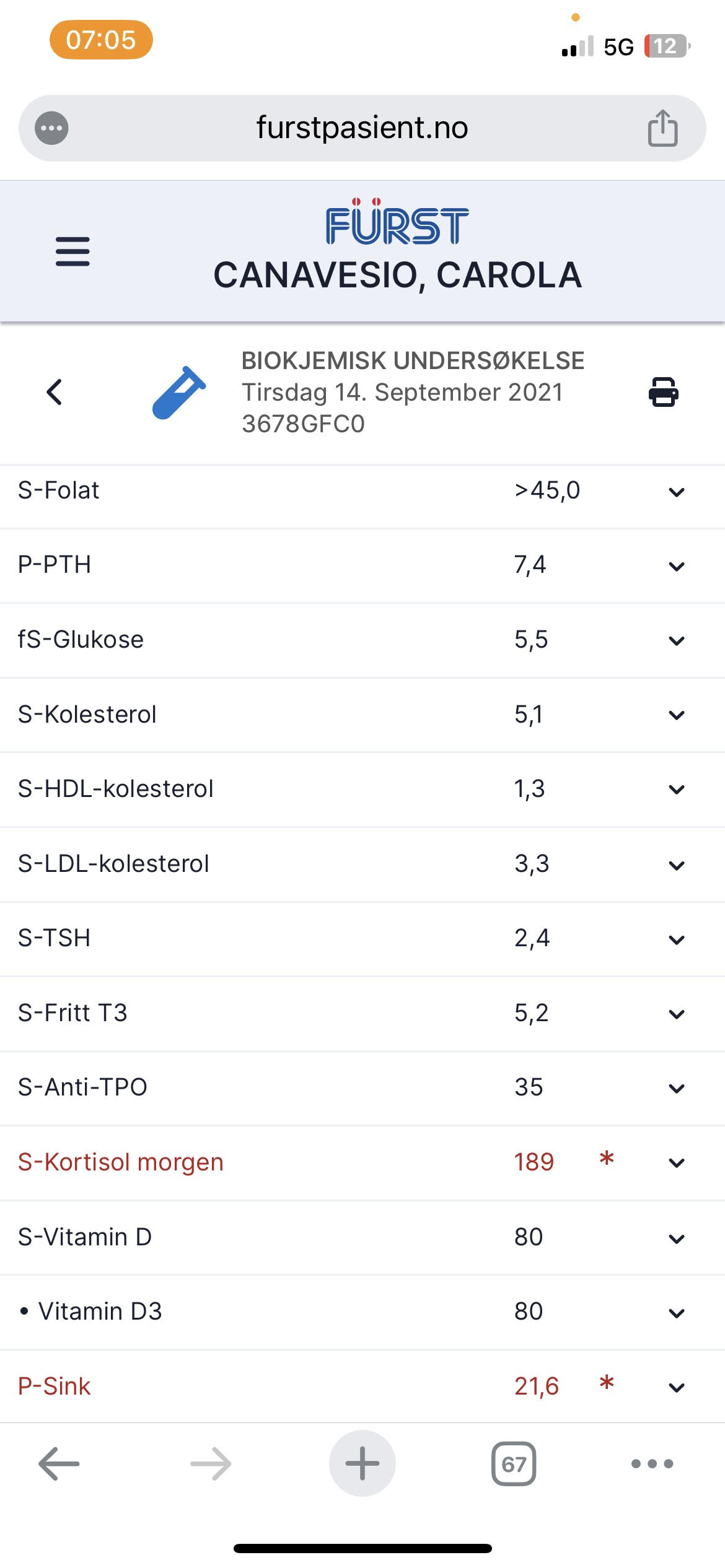Tap the furstpasient.no address field
This screenshot has width=725, height=1568.
point(362,128)
